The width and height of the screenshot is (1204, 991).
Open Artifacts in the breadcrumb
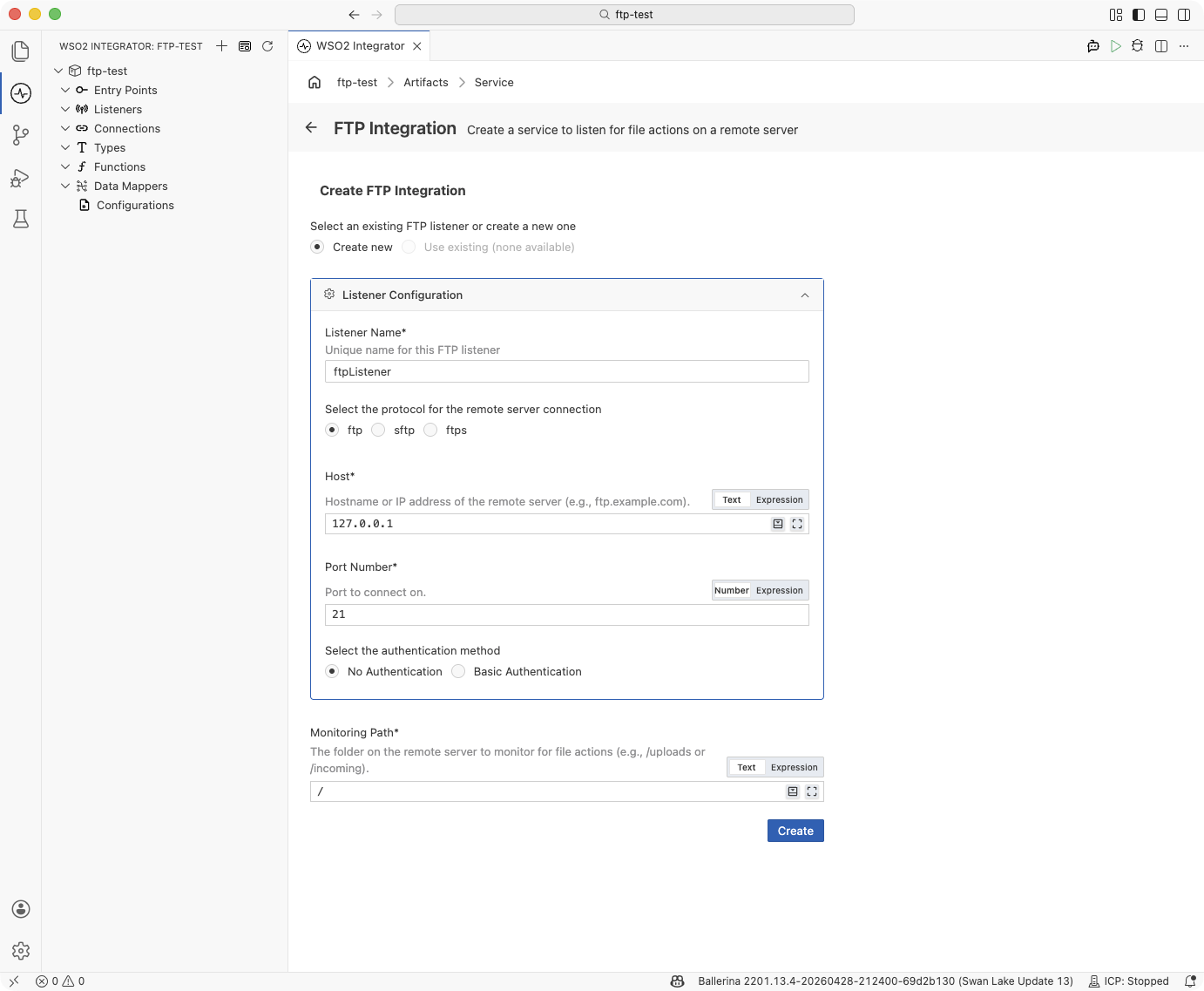tap(426, 82)
